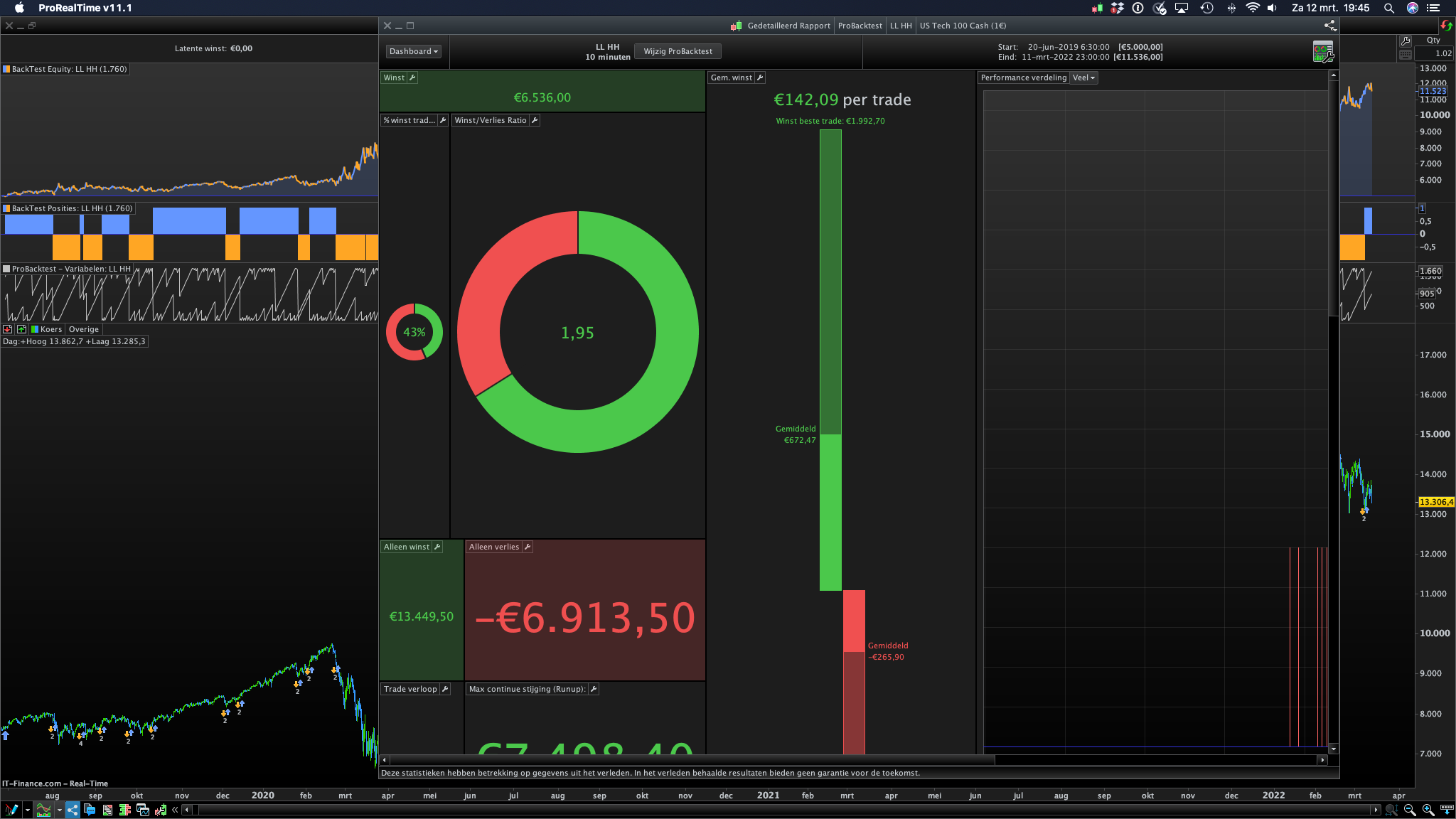
Task: Expand the Veel dropdown in Performance verdeling
Action: pyautogui.click(x=1083, y=78)
